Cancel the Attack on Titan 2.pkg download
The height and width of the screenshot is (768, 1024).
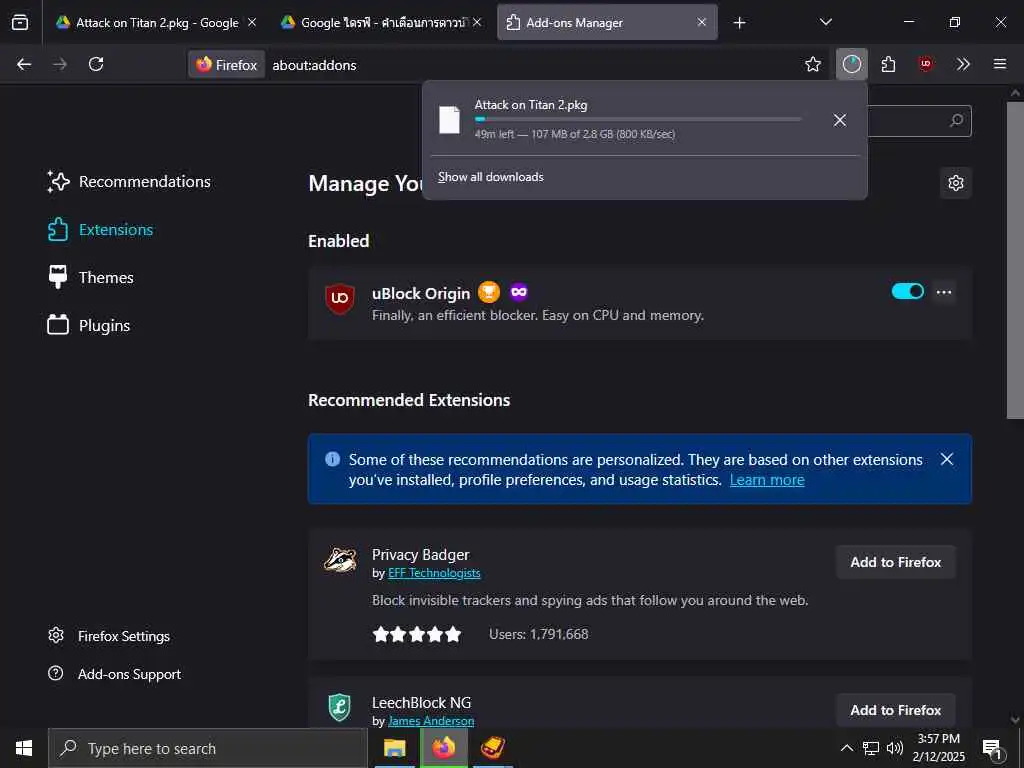click(x=840, y=120)
